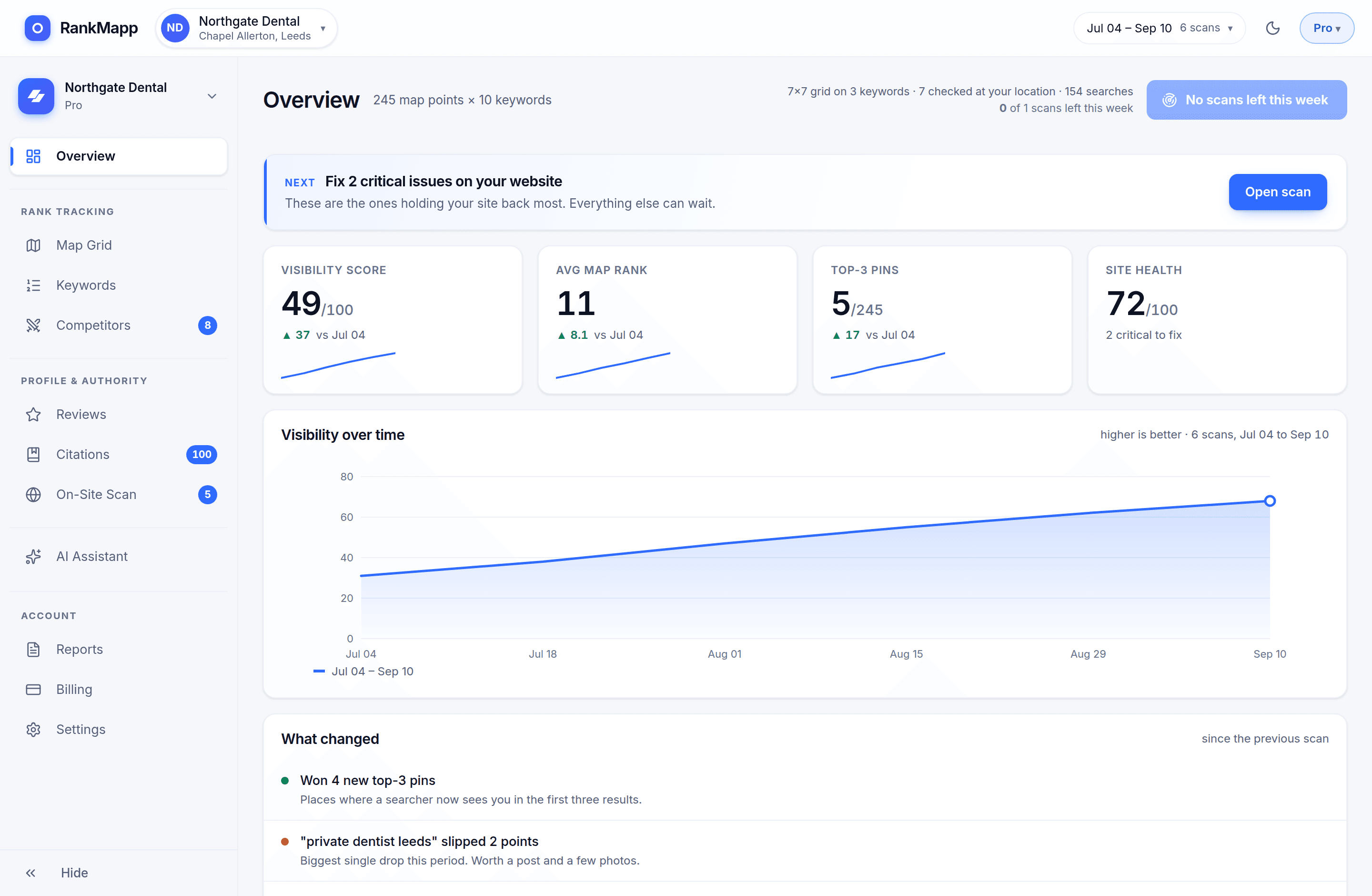Click the Citations bookmark icon

tap(33, 454)
